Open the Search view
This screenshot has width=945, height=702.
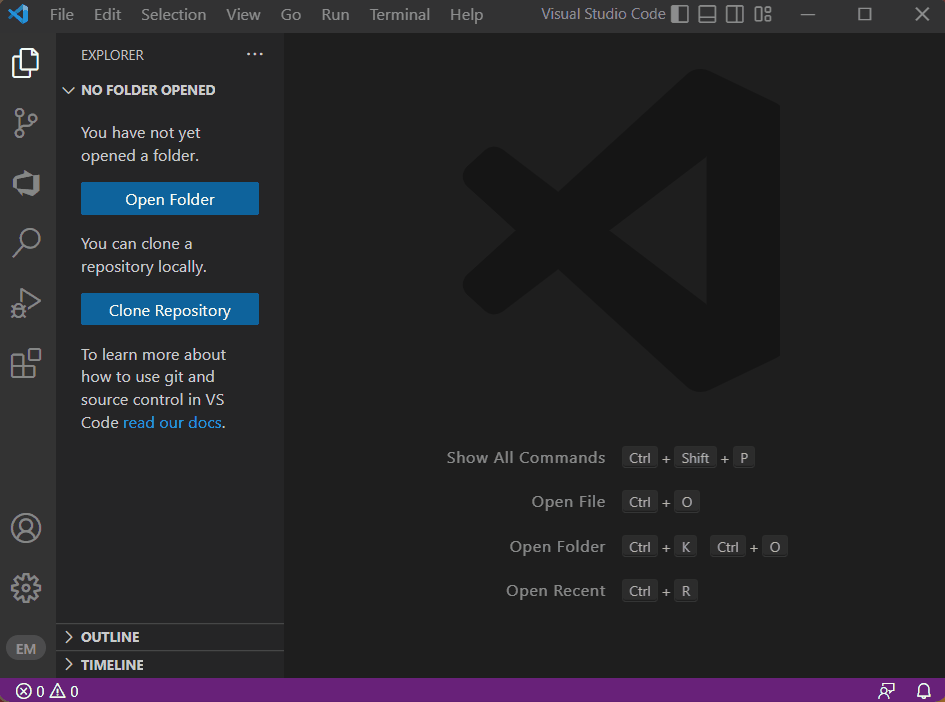coord(26,243)
